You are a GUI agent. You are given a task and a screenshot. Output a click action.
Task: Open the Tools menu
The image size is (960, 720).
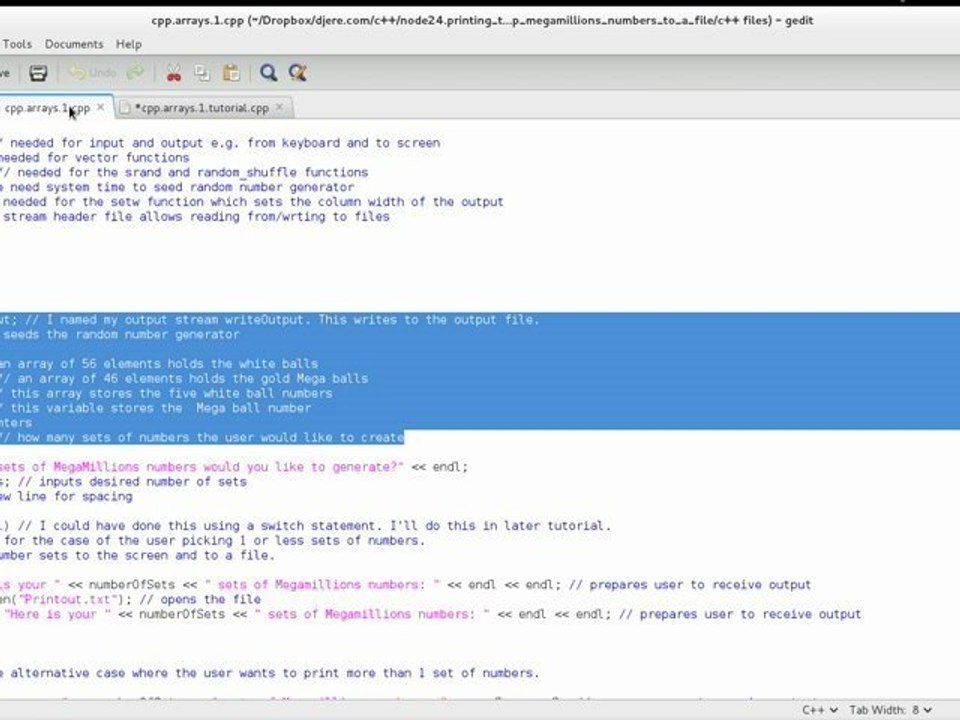tap(17, 44)
